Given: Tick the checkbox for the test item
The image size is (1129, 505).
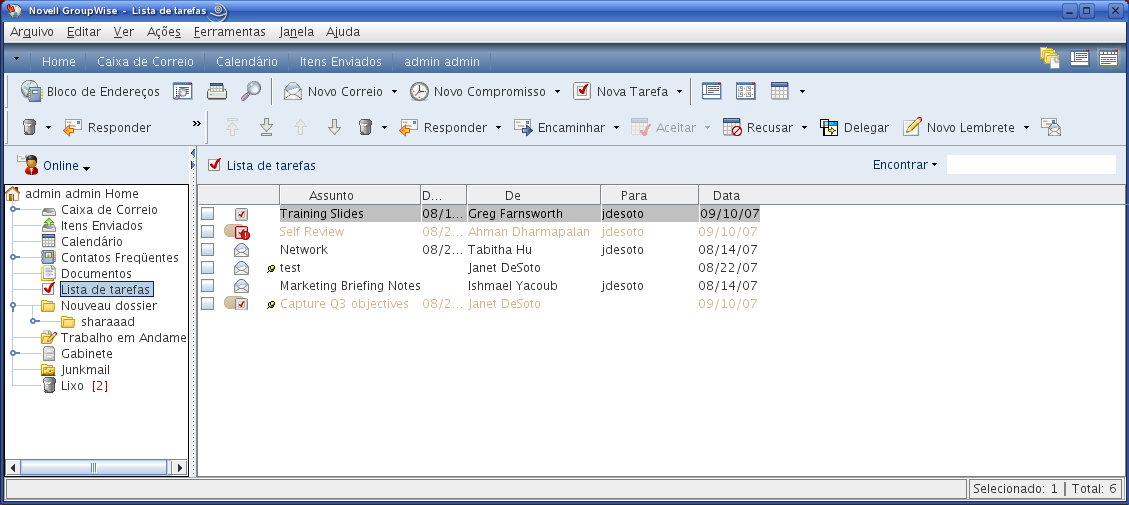Looking at the screenshot, I should tap(207, 268).
